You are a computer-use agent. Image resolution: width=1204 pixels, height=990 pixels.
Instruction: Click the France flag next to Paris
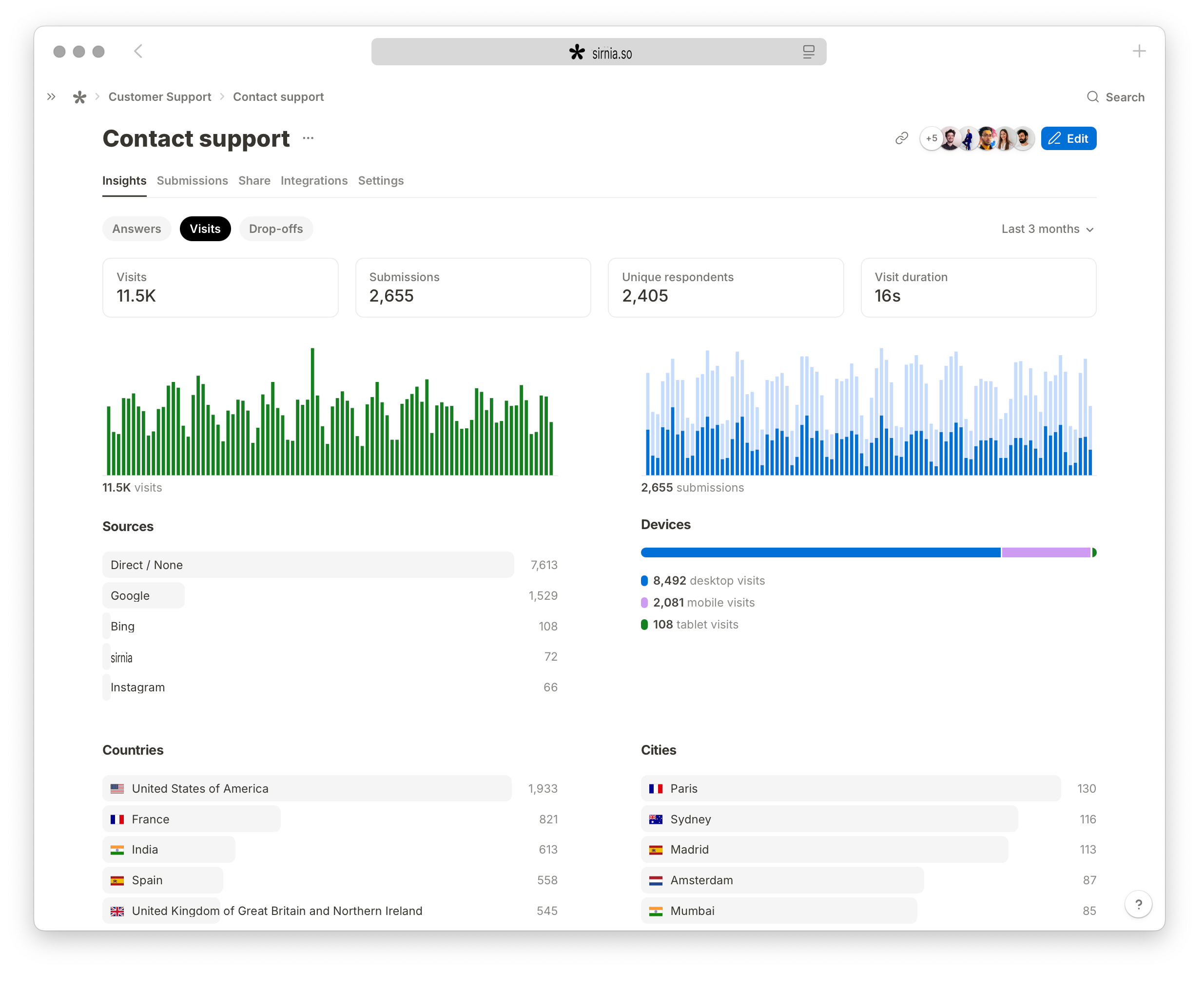[x=656, y=789]
